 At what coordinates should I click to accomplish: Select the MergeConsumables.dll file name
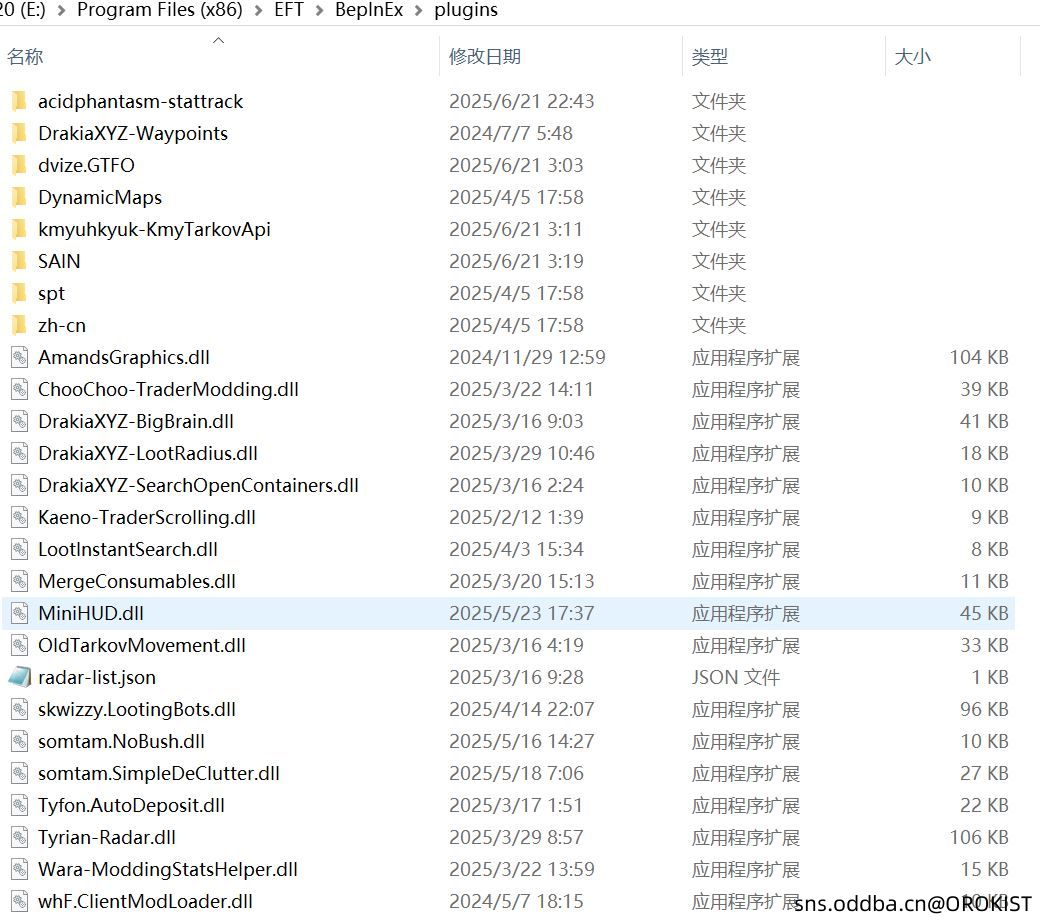pyautogui.click(x=137, y=582)
